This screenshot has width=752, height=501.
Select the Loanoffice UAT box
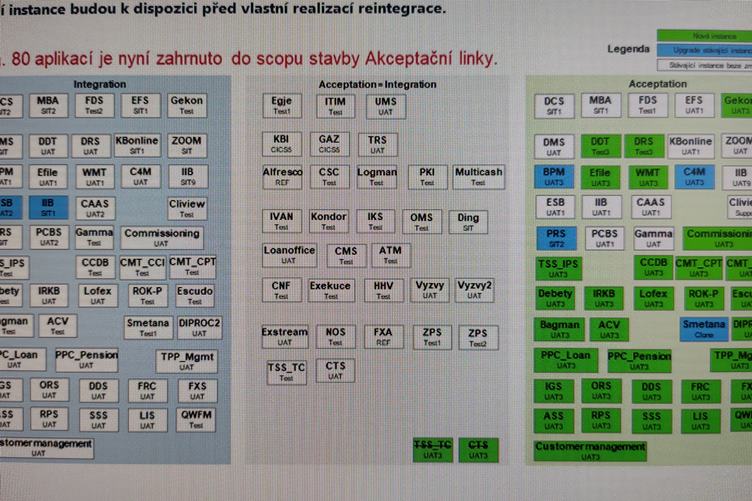289,255
